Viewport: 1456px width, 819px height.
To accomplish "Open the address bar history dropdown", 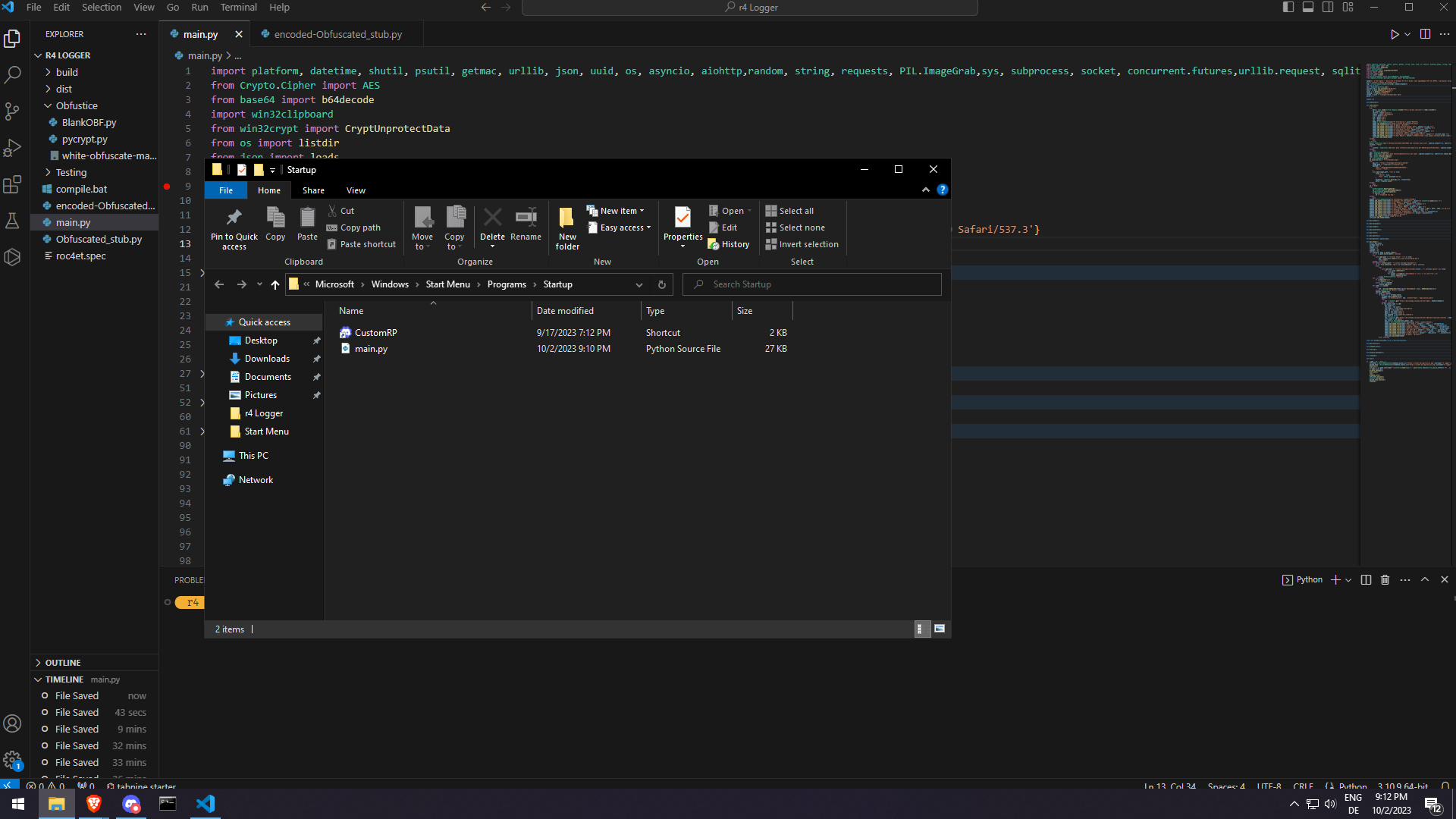I will 639,284.
